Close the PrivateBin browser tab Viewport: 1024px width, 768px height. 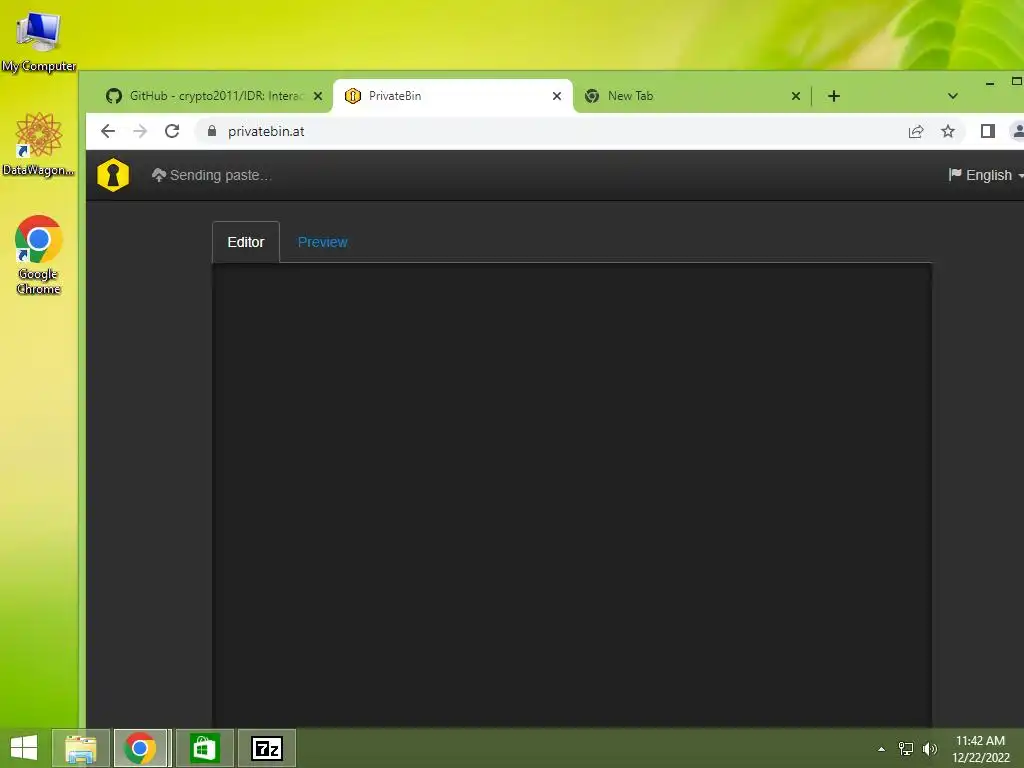(556, 96)
